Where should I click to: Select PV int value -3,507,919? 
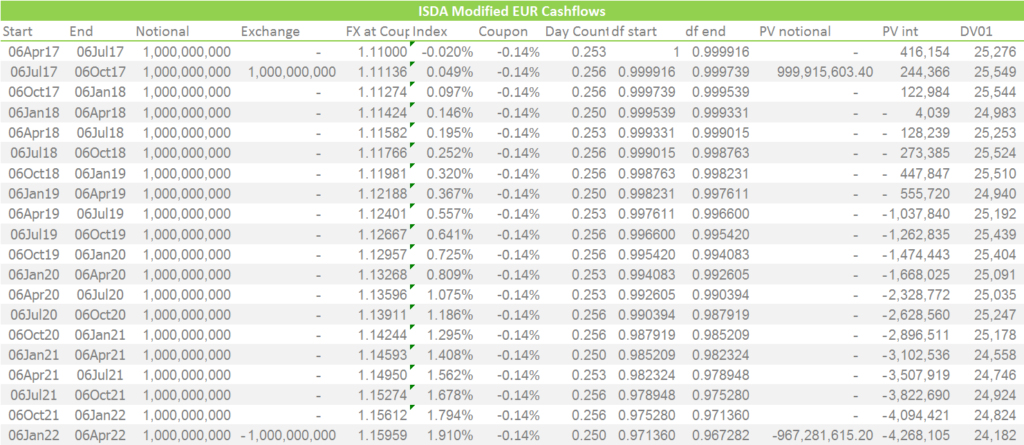916,374
